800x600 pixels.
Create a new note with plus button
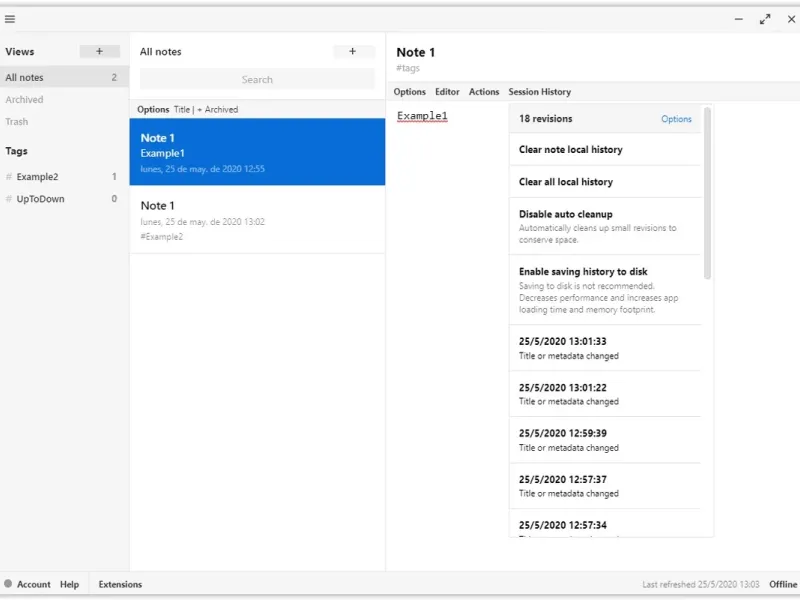tap(353, 51)
